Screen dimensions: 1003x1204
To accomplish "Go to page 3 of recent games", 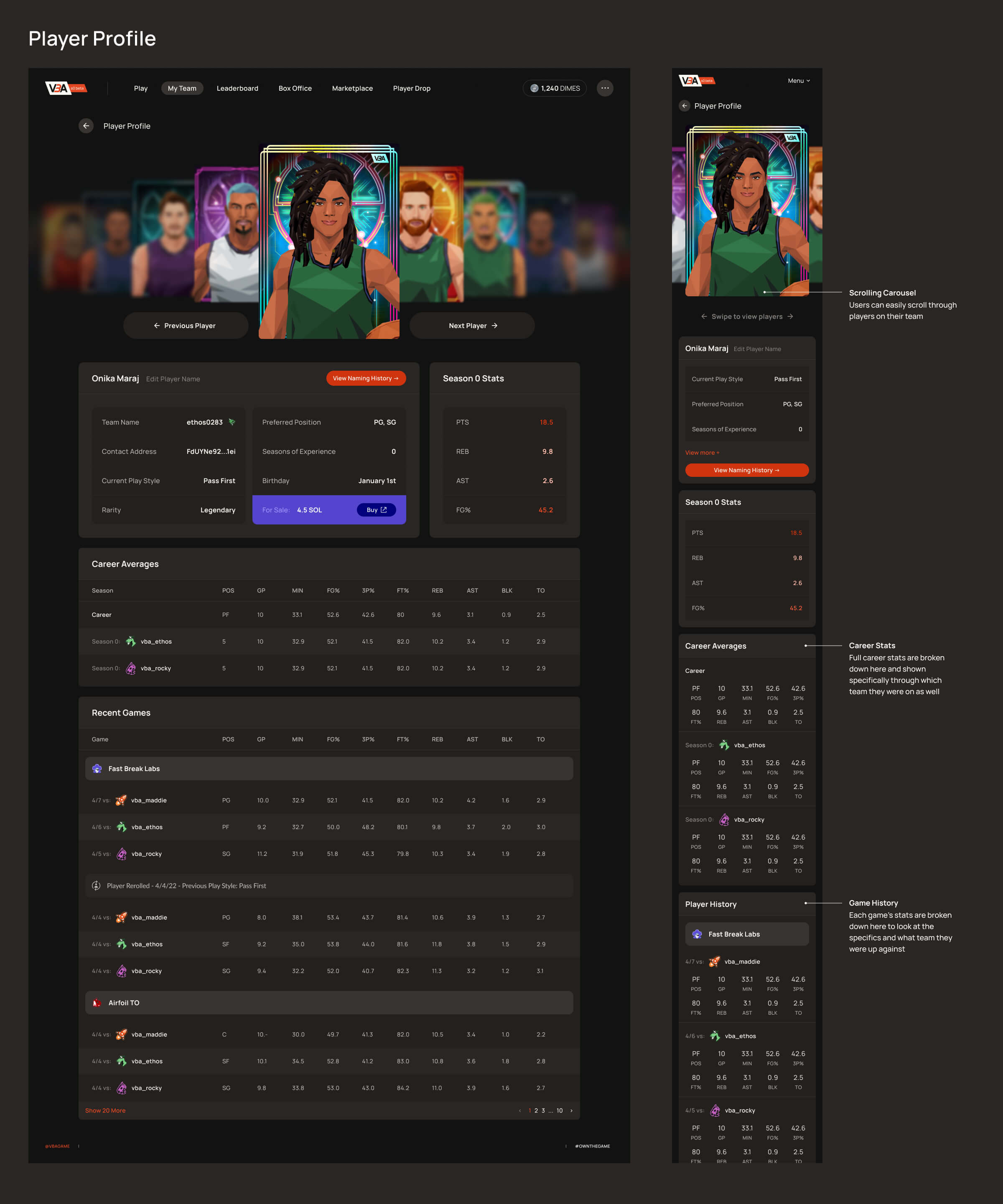I will pyautogui.click(x=543, y=1110).
